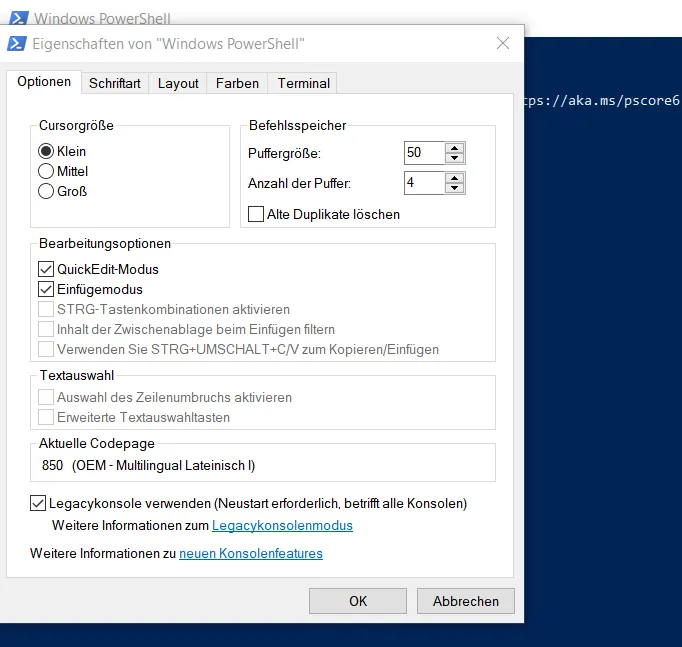The width and height of the screenshot is (682, 647).
Task: Increase Anzahl der Puffer with up arrow
Action: (455, 178)
